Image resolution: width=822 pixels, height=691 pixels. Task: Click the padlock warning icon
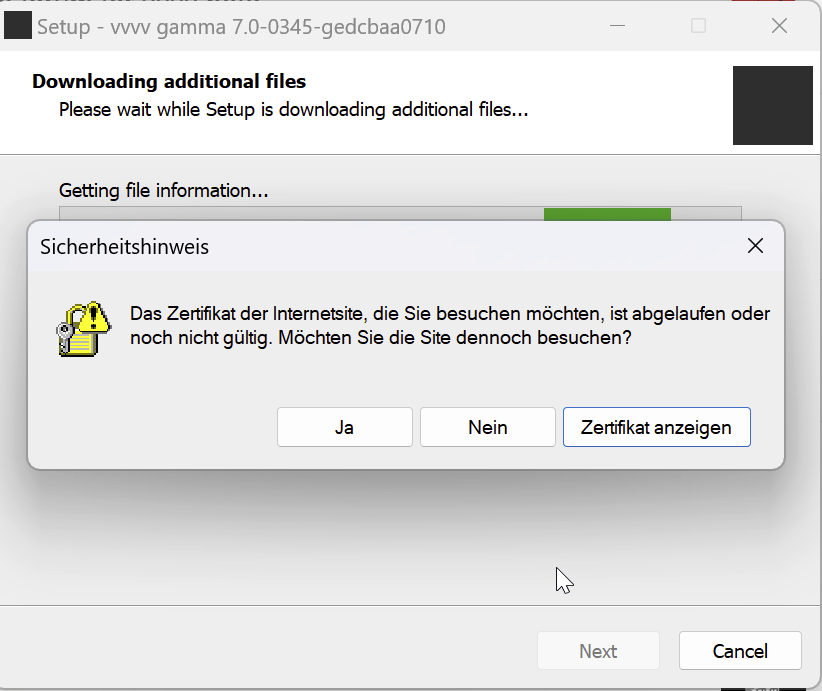pos(83,329)
